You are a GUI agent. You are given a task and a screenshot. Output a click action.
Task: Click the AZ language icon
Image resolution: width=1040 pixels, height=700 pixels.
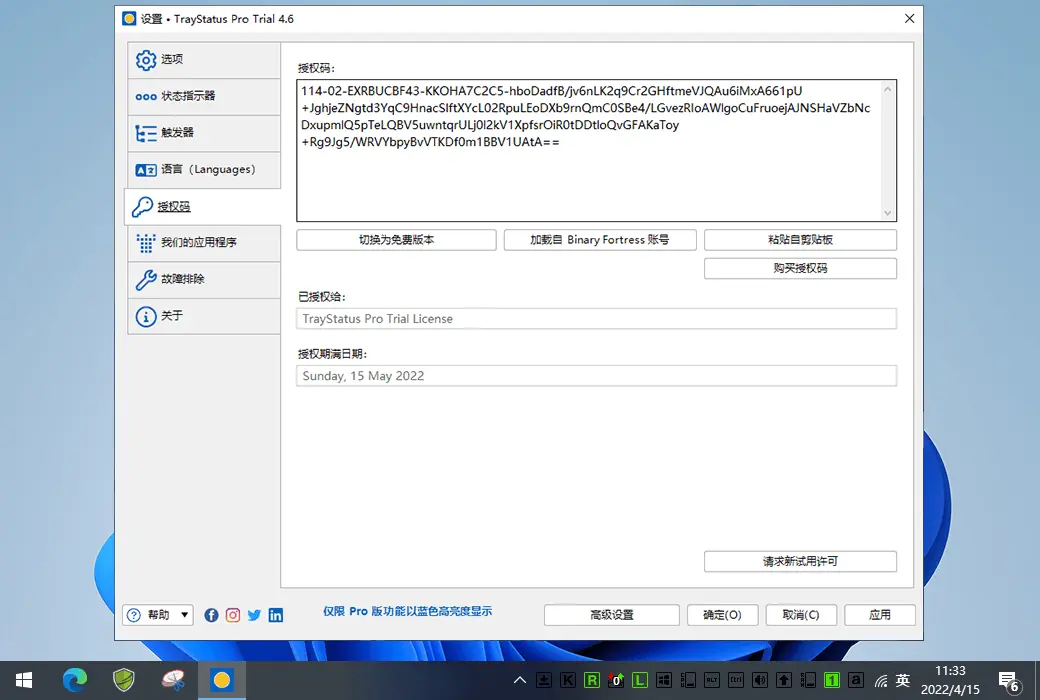(x=146, y=171)
